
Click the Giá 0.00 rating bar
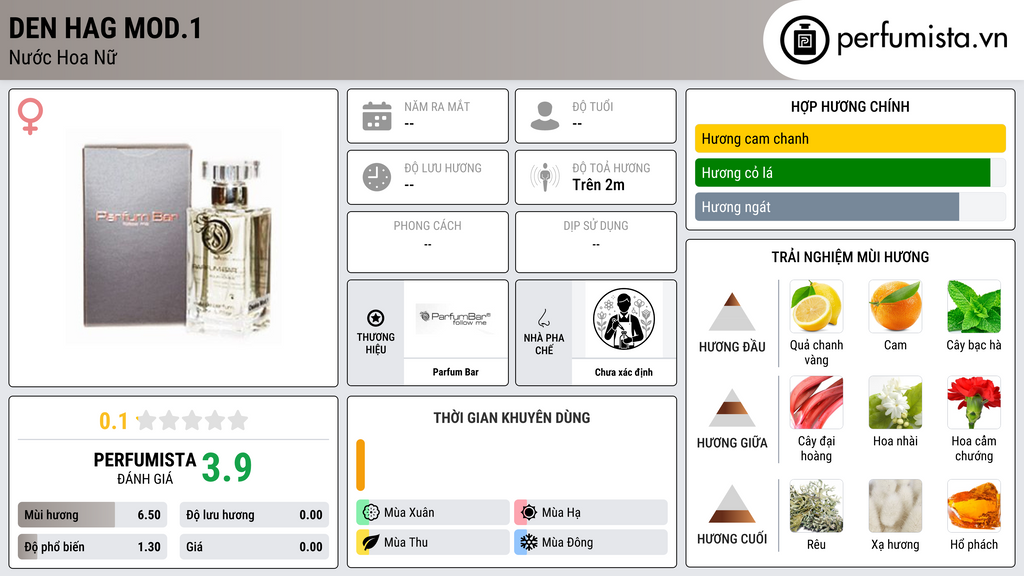coord(254,547)
